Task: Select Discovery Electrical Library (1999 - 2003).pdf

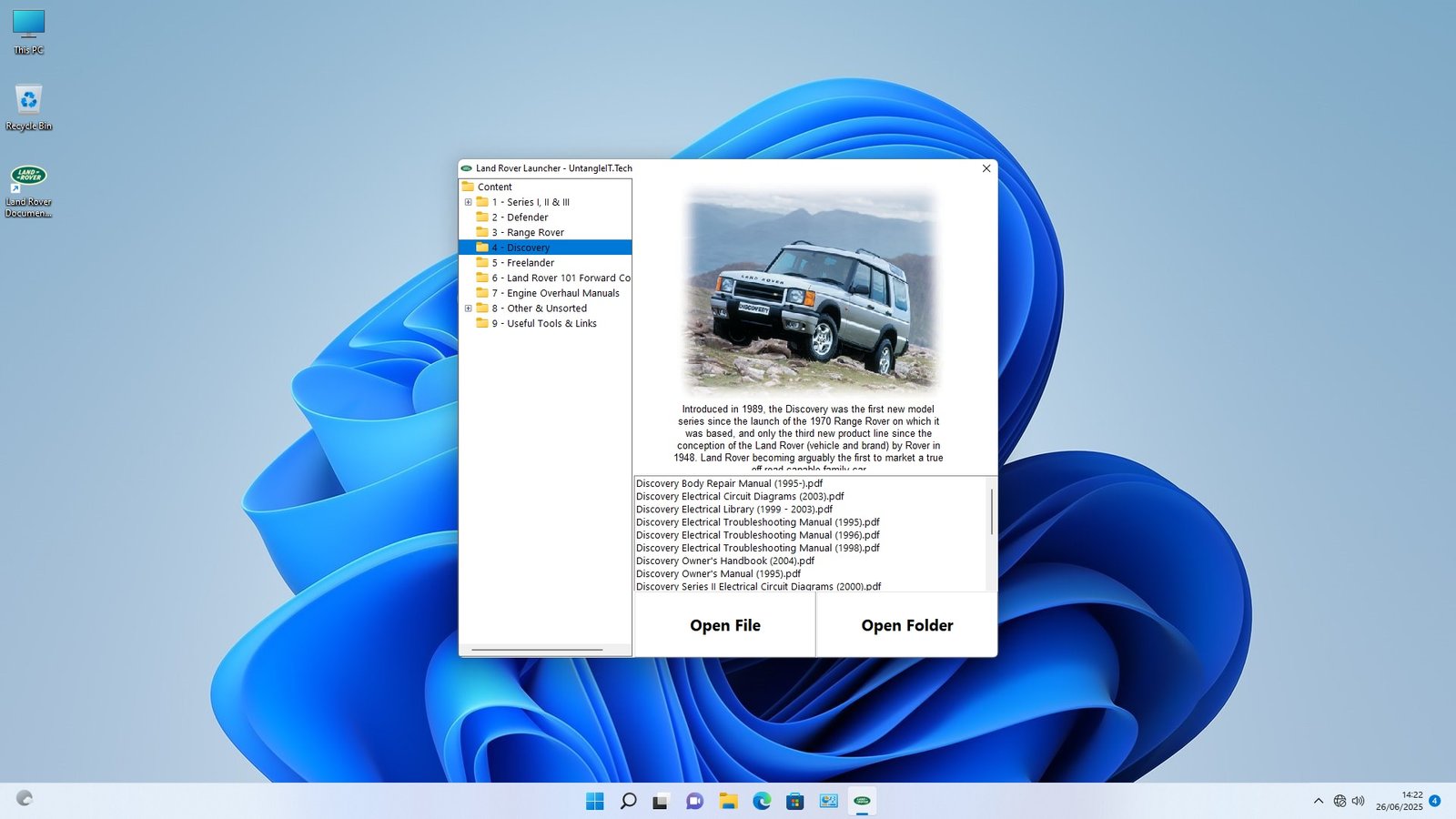Action: [x=734, y=510]
